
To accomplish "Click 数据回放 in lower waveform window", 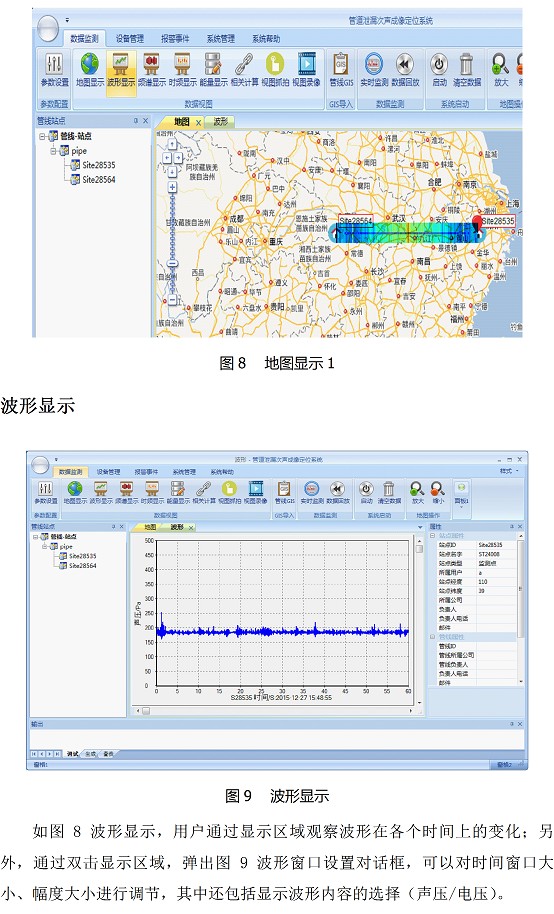I will [338, 493].
